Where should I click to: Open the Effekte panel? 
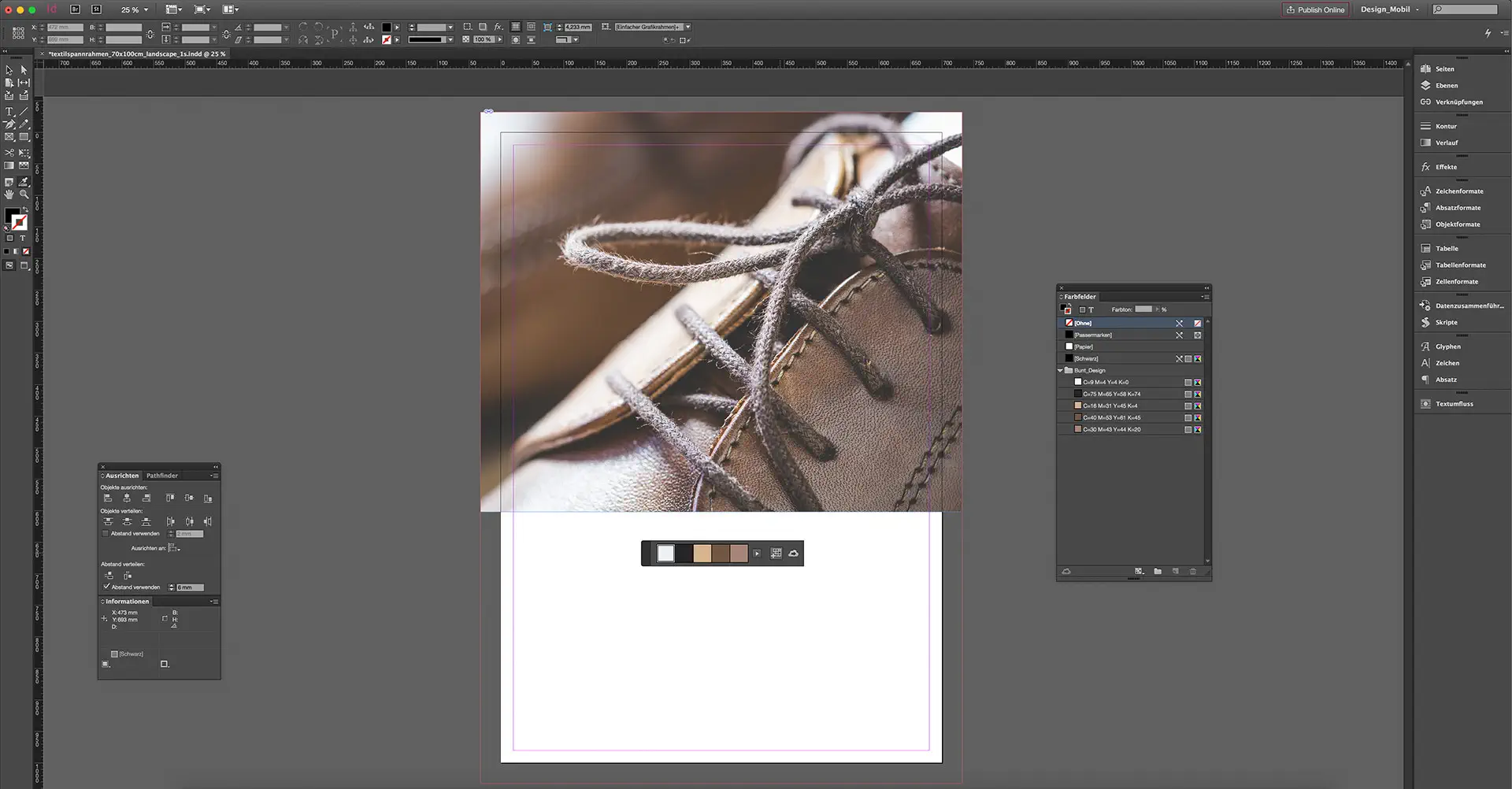point(1446,166)
